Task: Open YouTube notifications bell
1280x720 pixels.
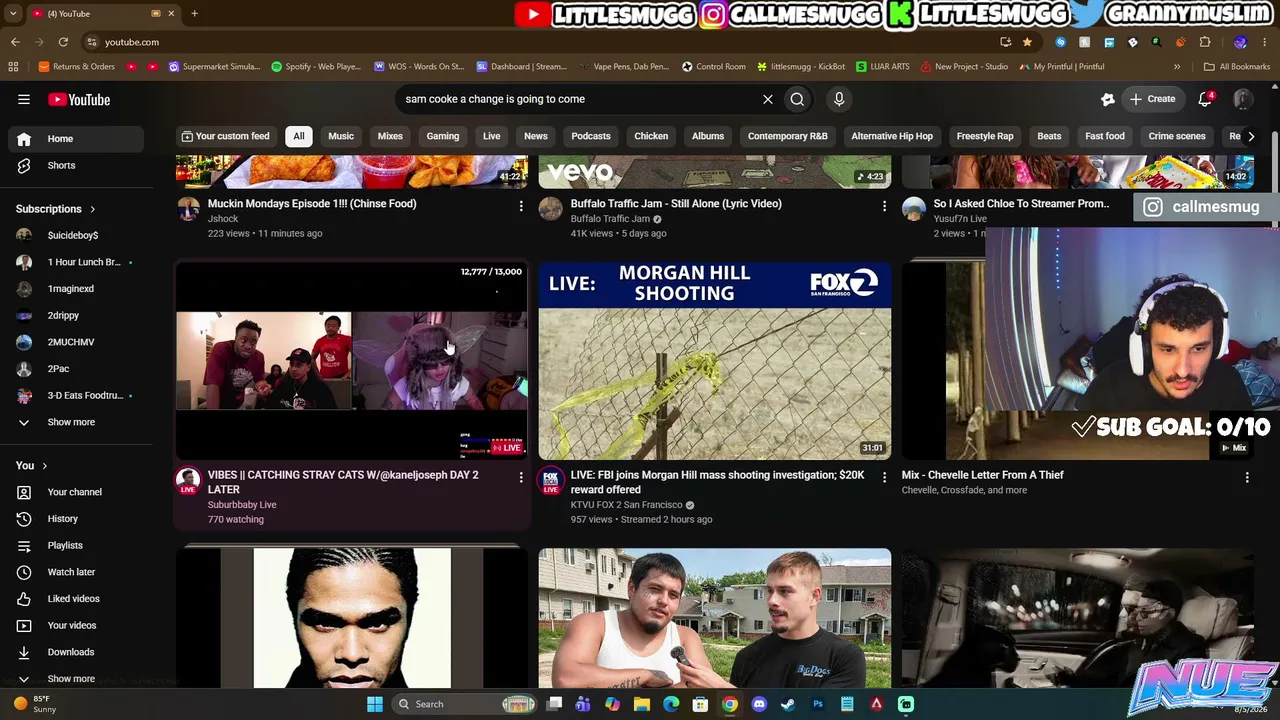Action: coord(1206,99)
